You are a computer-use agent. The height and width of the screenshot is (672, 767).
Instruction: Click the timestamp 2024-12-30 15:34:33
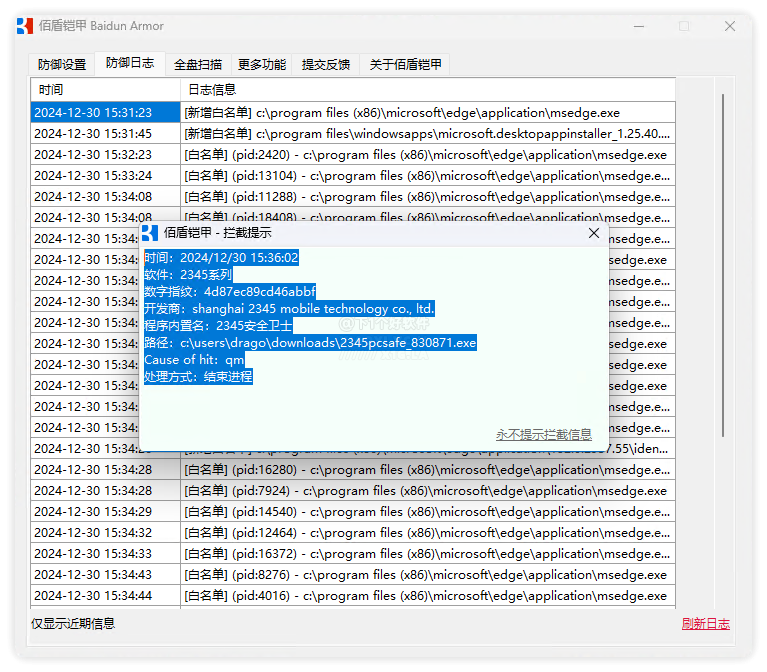93,554
